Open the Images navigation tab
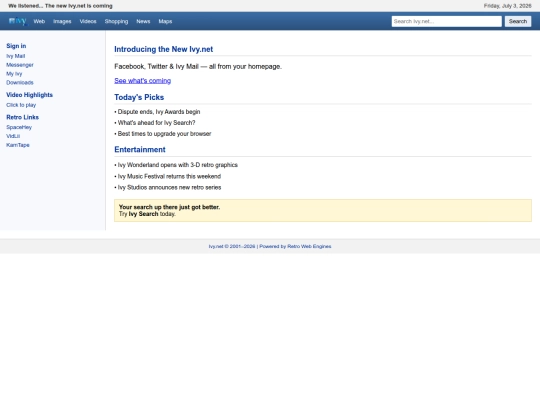Viewport: 540px width, 405px height. pyautogui.click(x=62, y=21)
